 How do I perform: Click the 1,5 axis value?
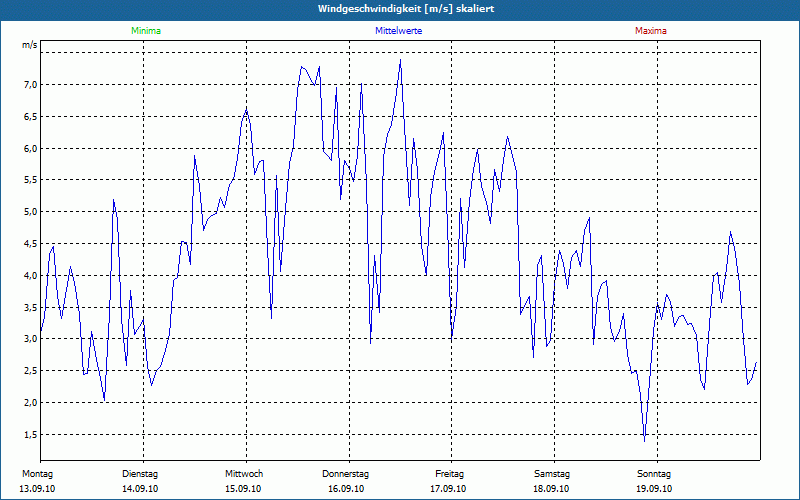(31, 435)
